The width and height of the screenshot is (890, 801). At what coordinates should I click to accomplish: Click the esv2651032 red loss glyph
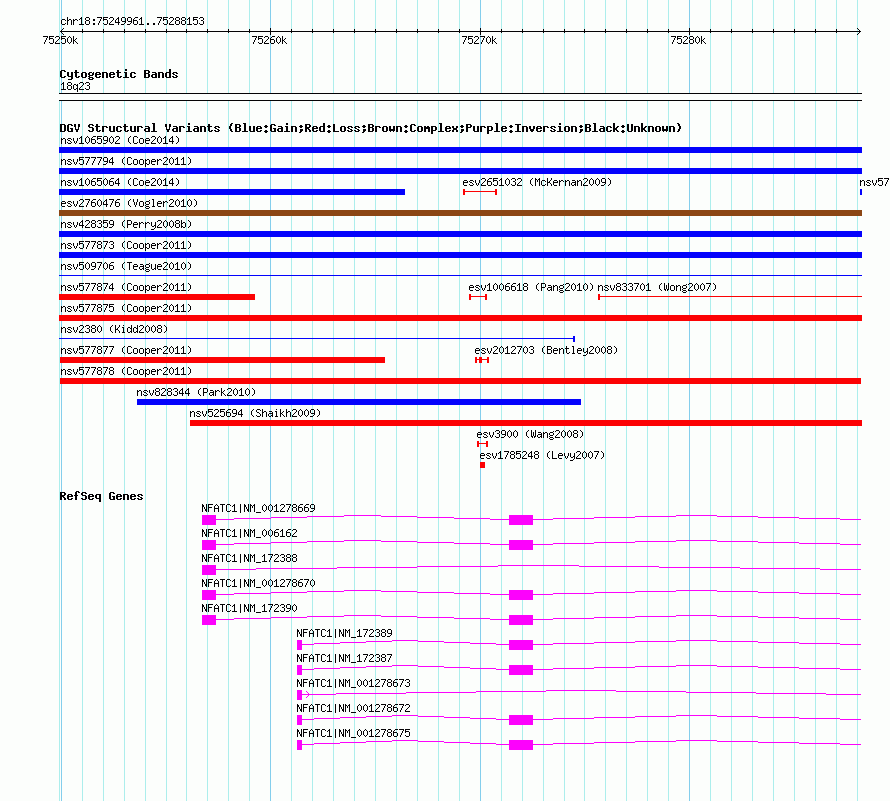point(480,192)
